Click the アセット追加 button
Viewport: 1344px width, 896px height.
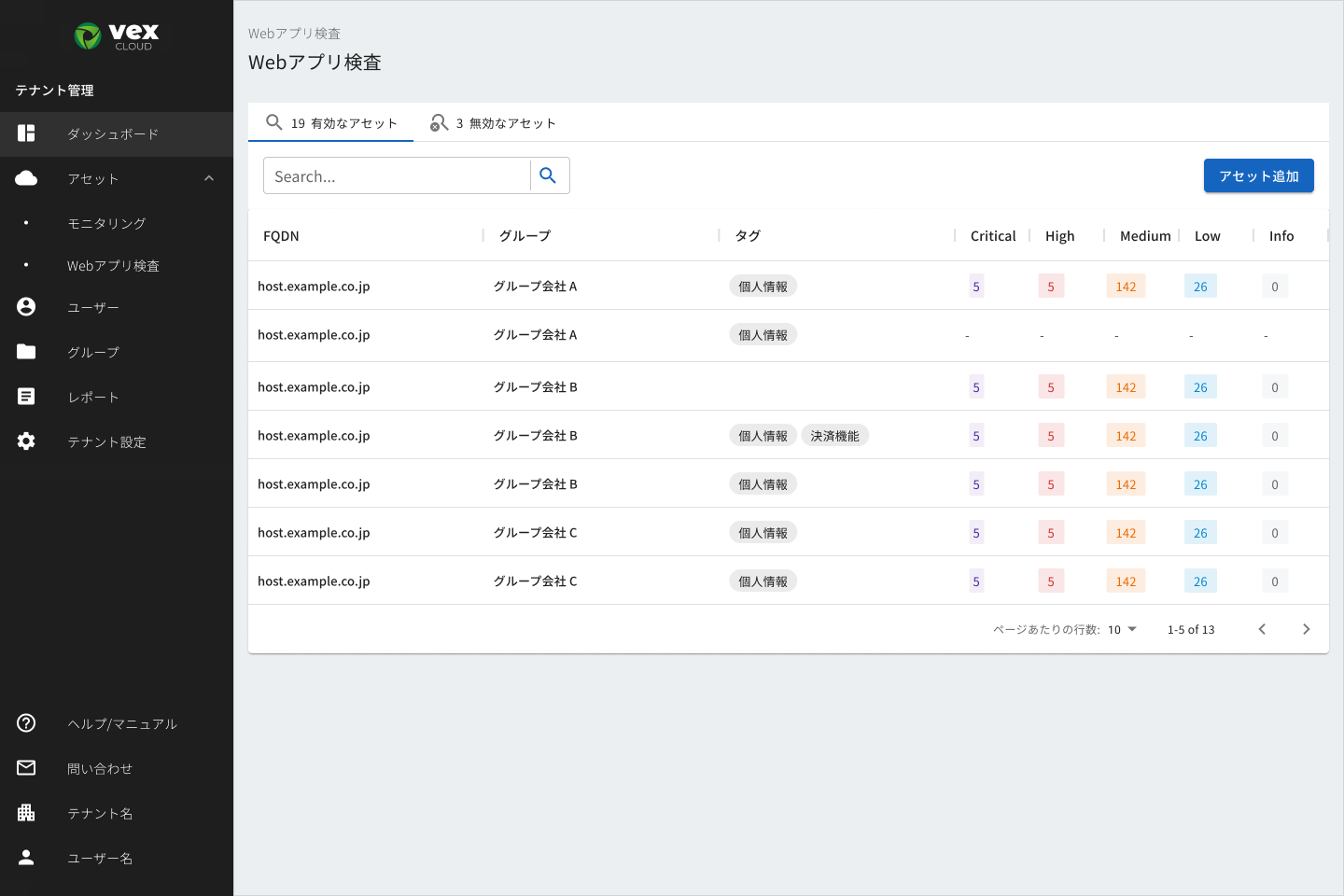(x=1259, y=175)
